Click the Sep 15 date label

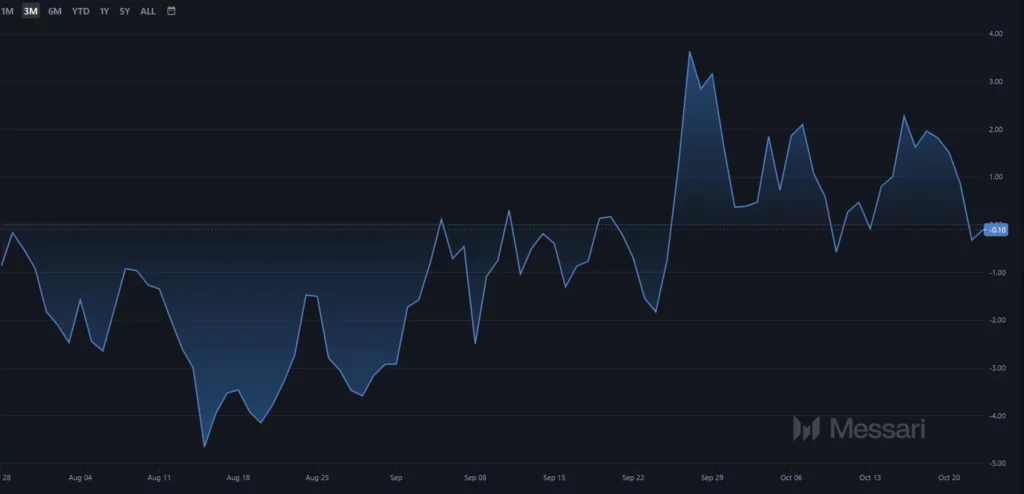point(554,478)
